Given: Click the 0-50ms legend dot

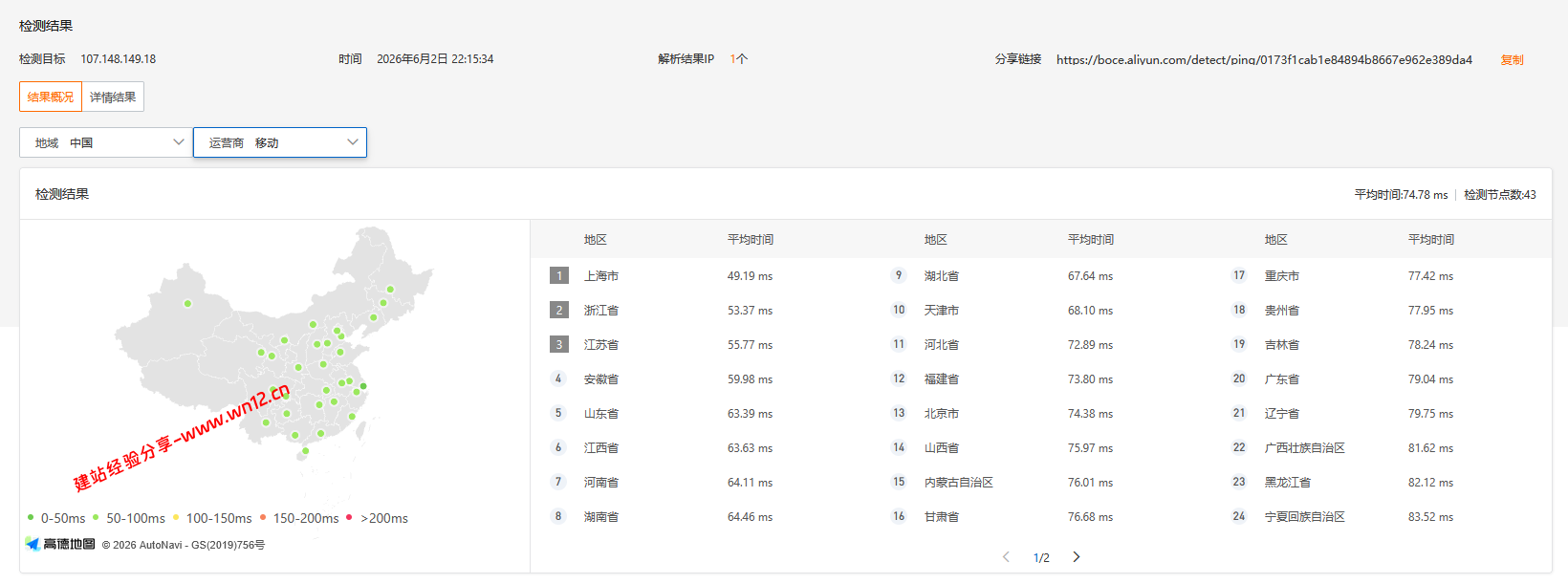Looking at the screenshot, I should pyautogui.click(x=31, y=517).
